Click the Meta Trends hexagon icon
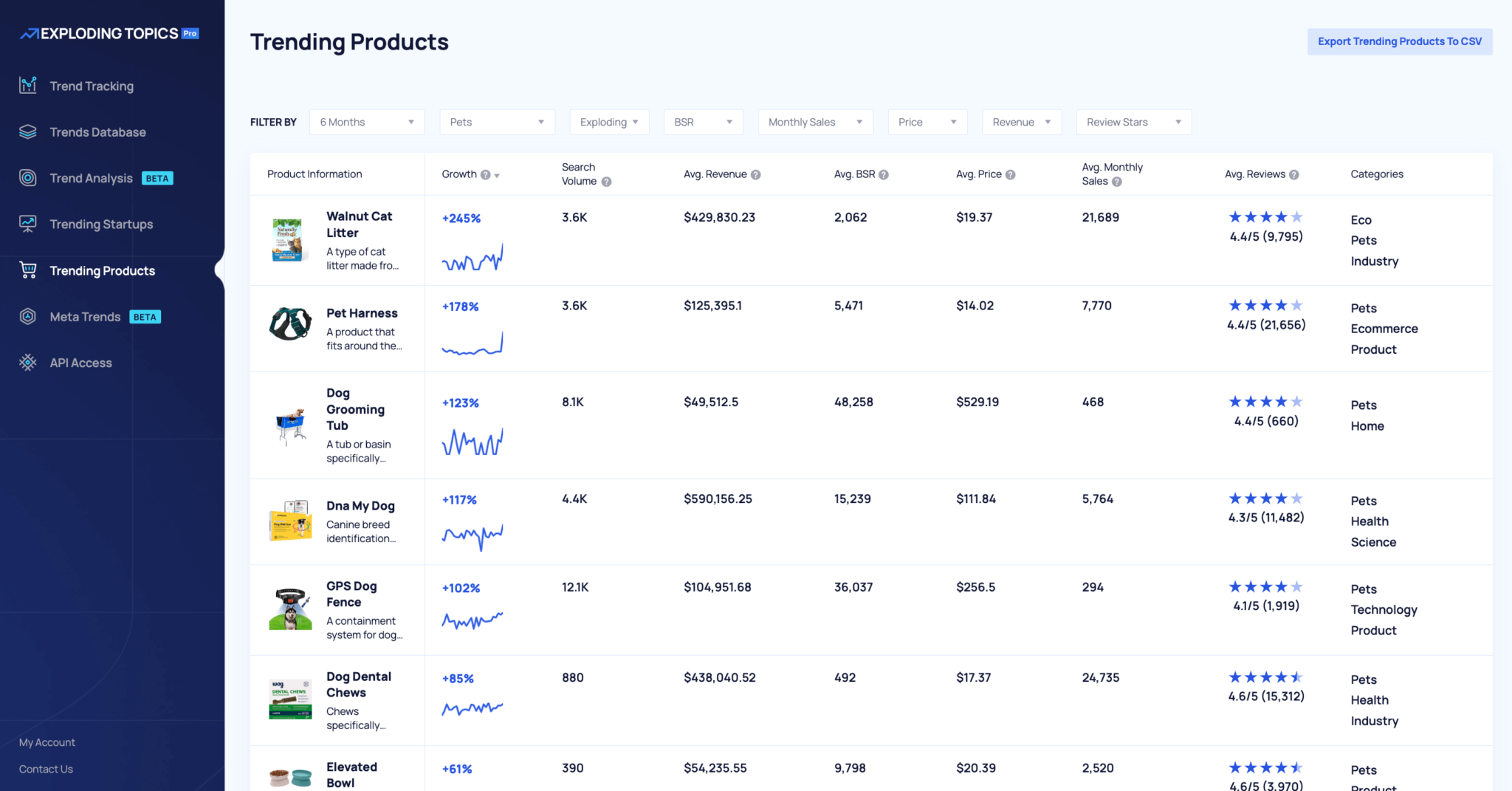 (28, 317)
